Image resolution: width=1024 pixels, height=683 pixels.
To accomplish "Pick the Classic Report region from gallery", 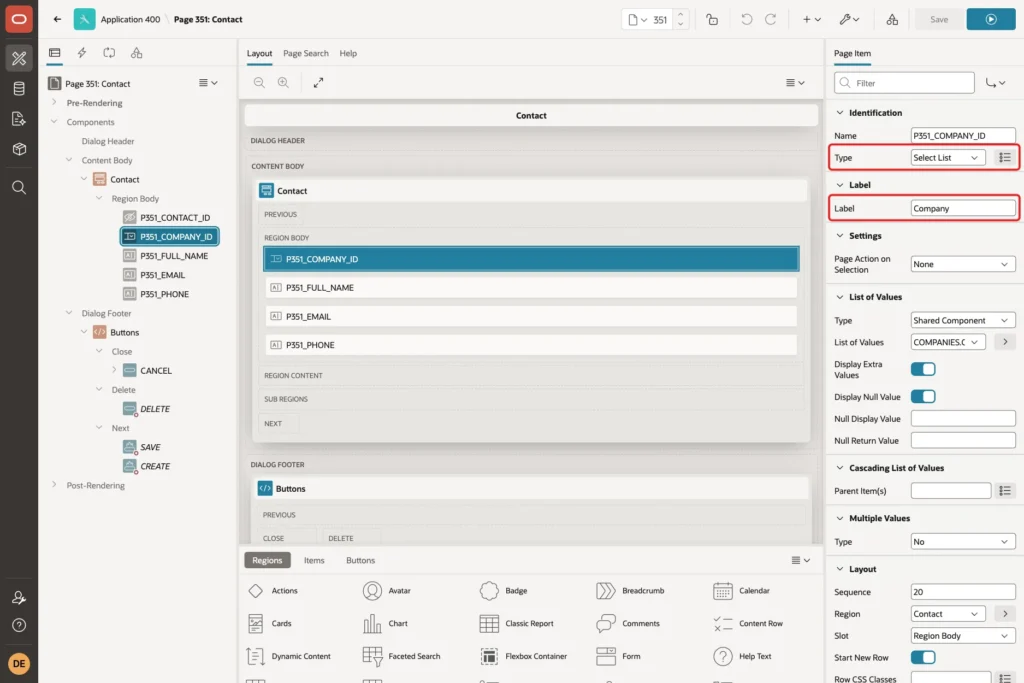I will click(517, 624).
